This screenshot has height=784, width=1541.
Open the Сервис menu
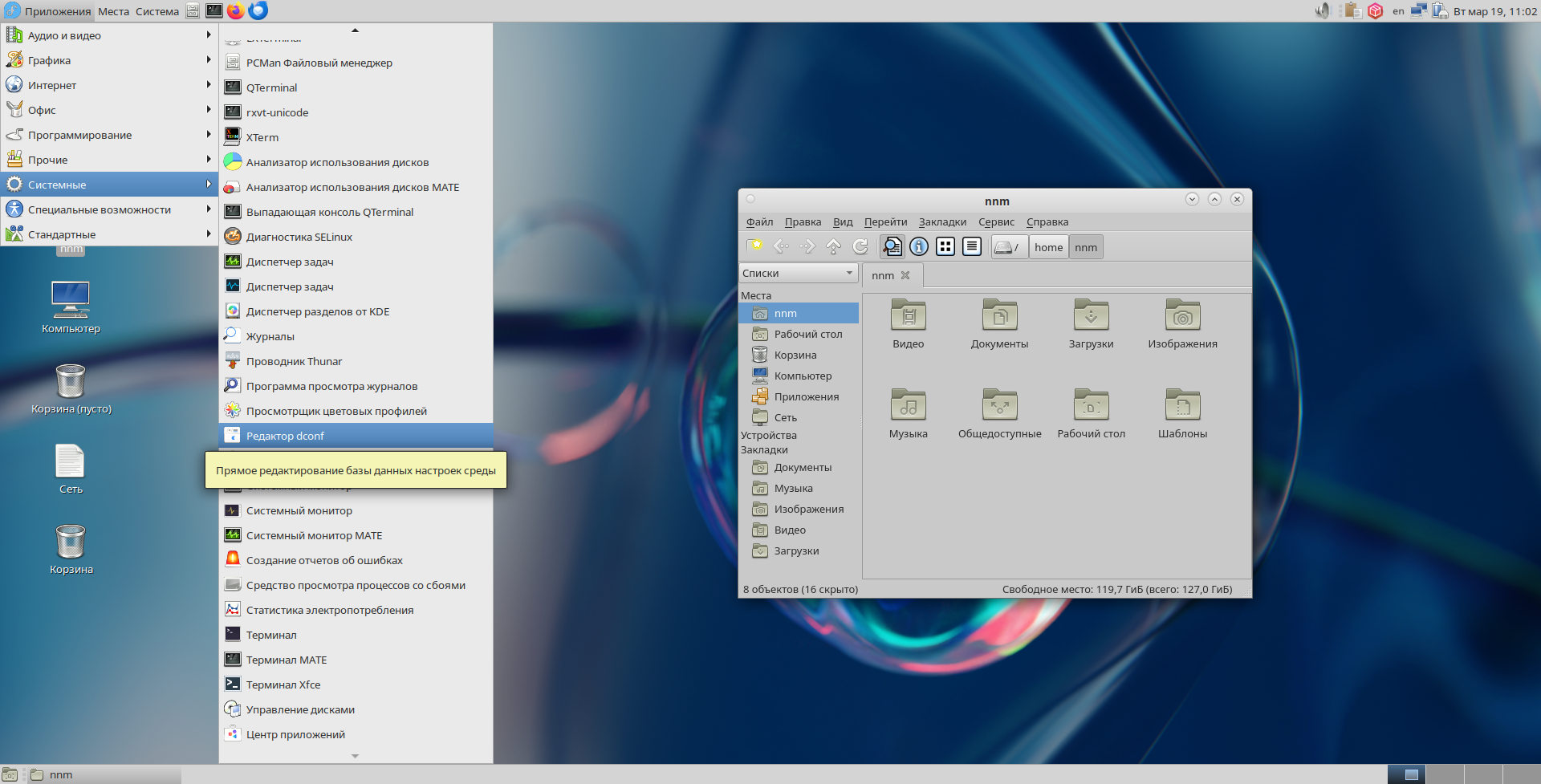(996, 222)
